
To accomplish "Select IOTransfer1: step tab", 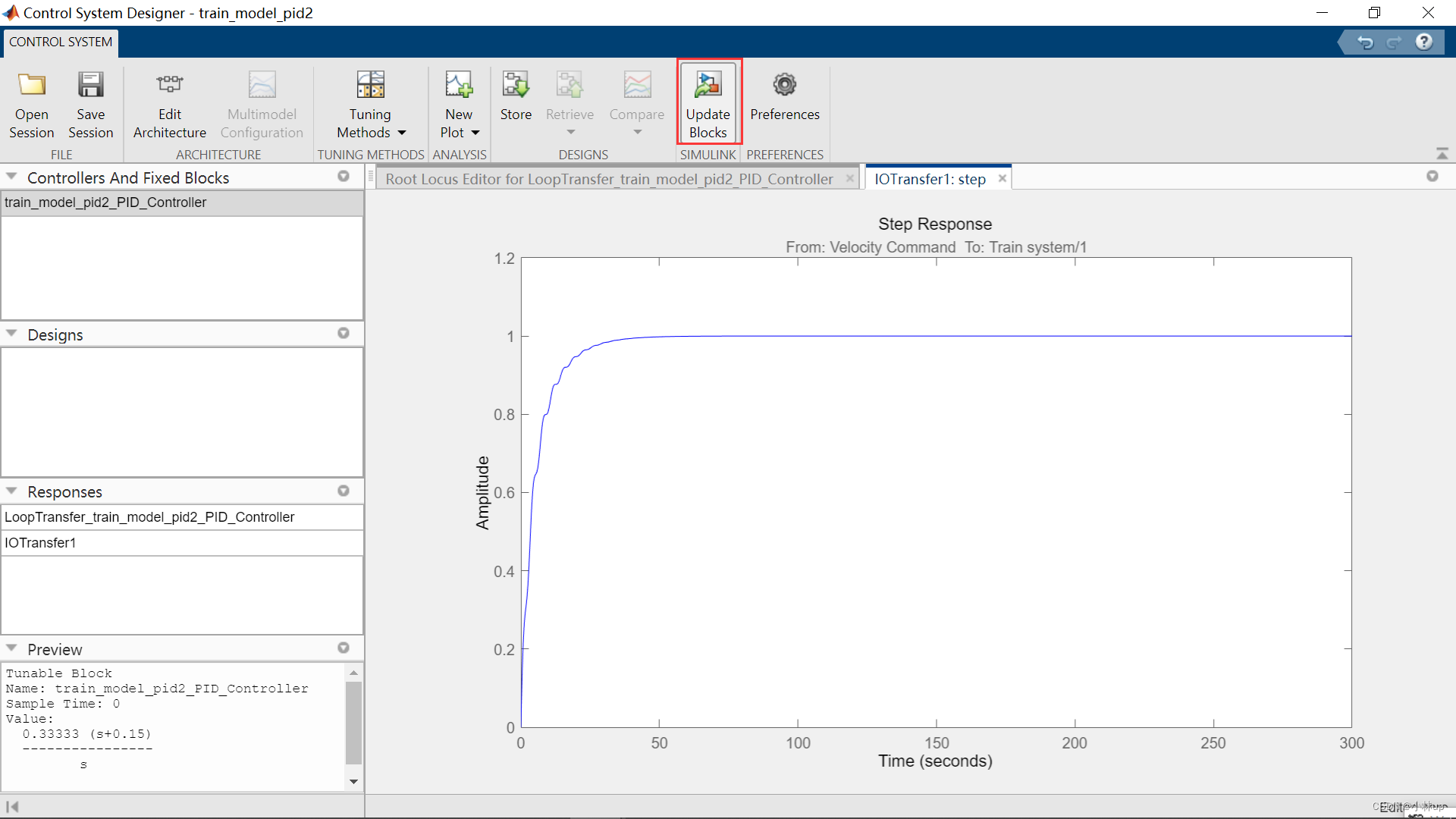I will pyautogui.click(x=929, y=178).
